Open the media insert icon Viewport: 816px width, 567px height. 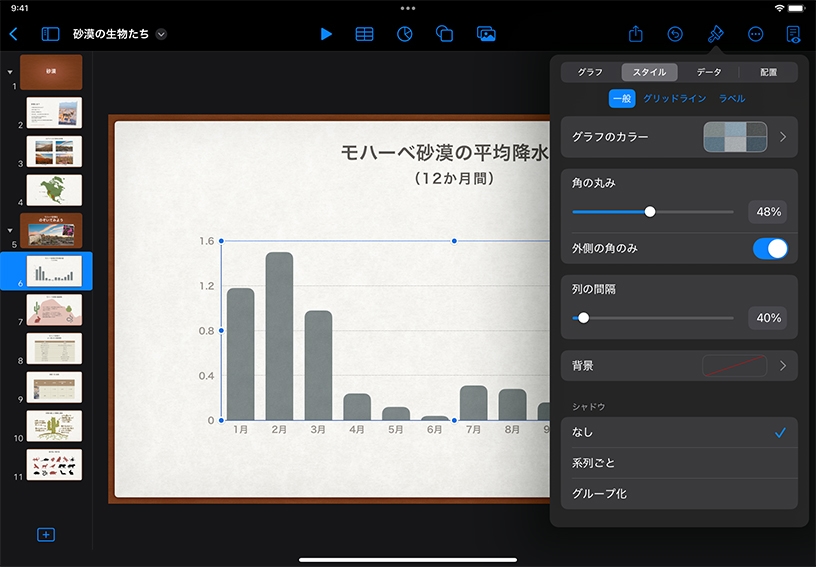pos(486,34)
